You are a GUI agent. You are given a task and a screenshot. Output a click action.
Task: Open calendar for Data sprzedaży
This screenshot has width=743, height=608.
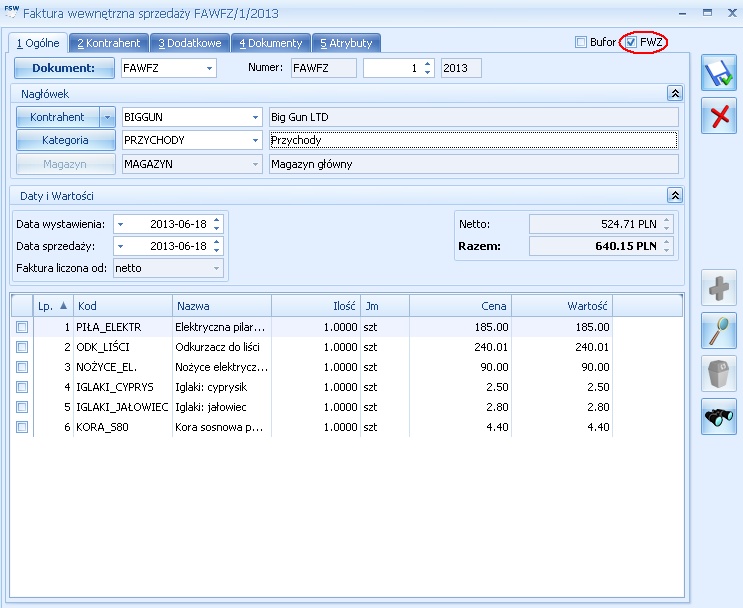[120, 246]
